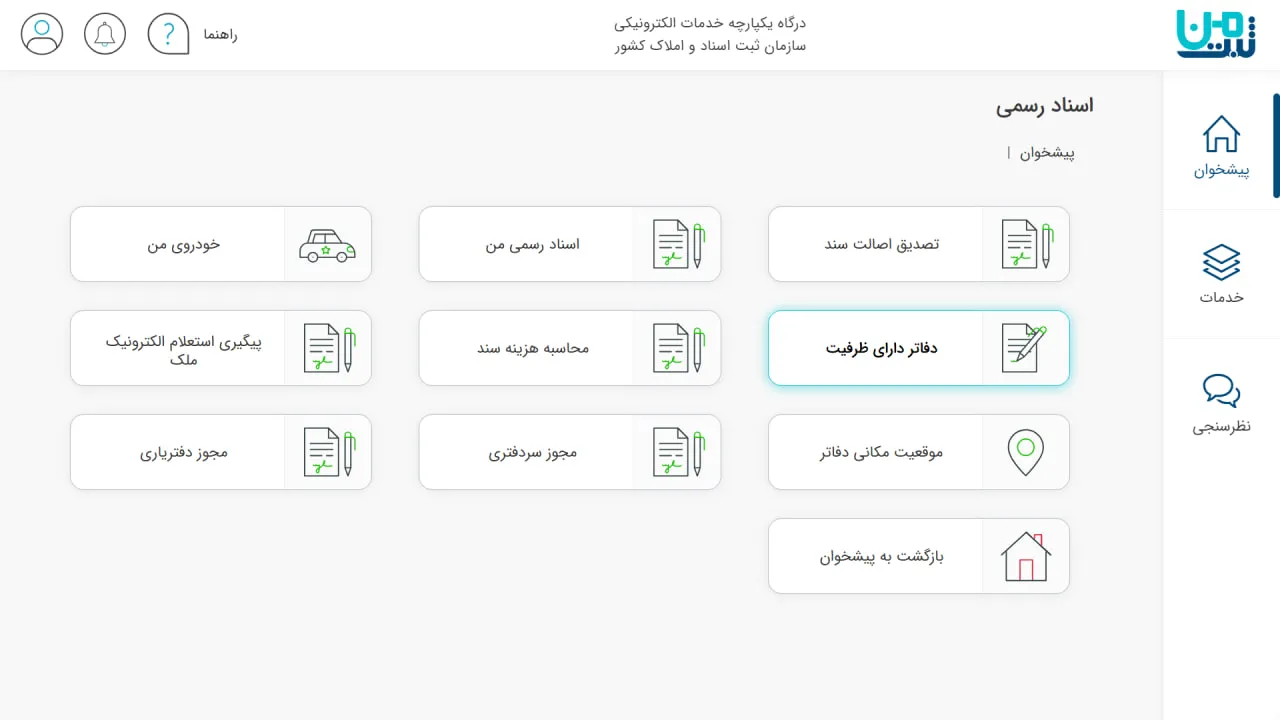Open the خدمات layers sidebar icon
Image resolution: width=1280 pixels, height=720 pixels.
(1221, 263)
